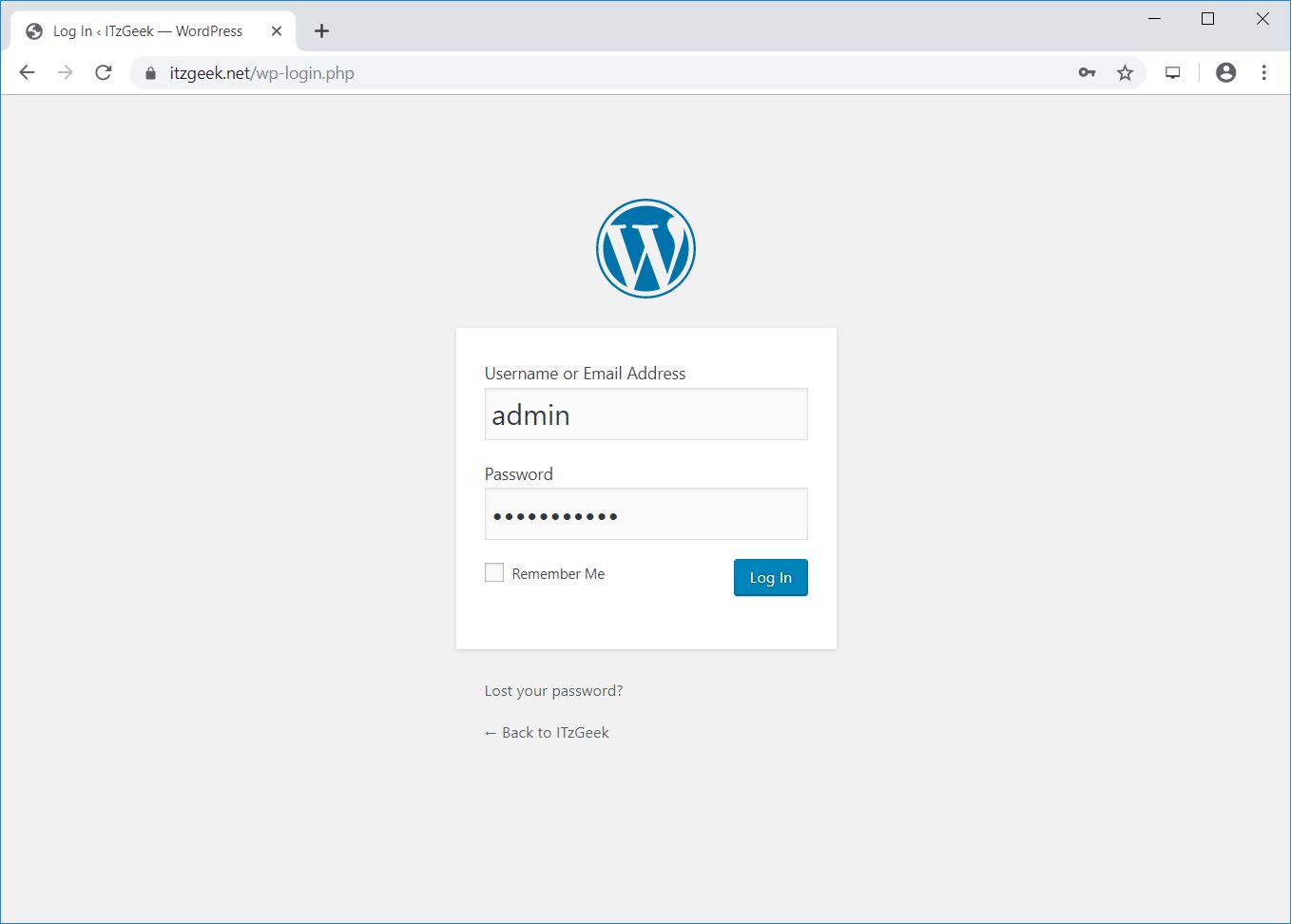Click the padlock site info icon
Screen dimensions: 1291x924
150,73
